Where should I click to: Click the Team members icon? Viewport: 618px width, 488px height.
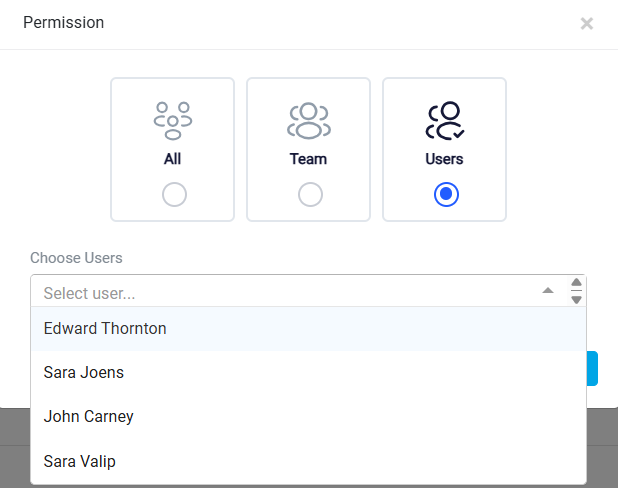pyautogui.click(x=309, y=121)
